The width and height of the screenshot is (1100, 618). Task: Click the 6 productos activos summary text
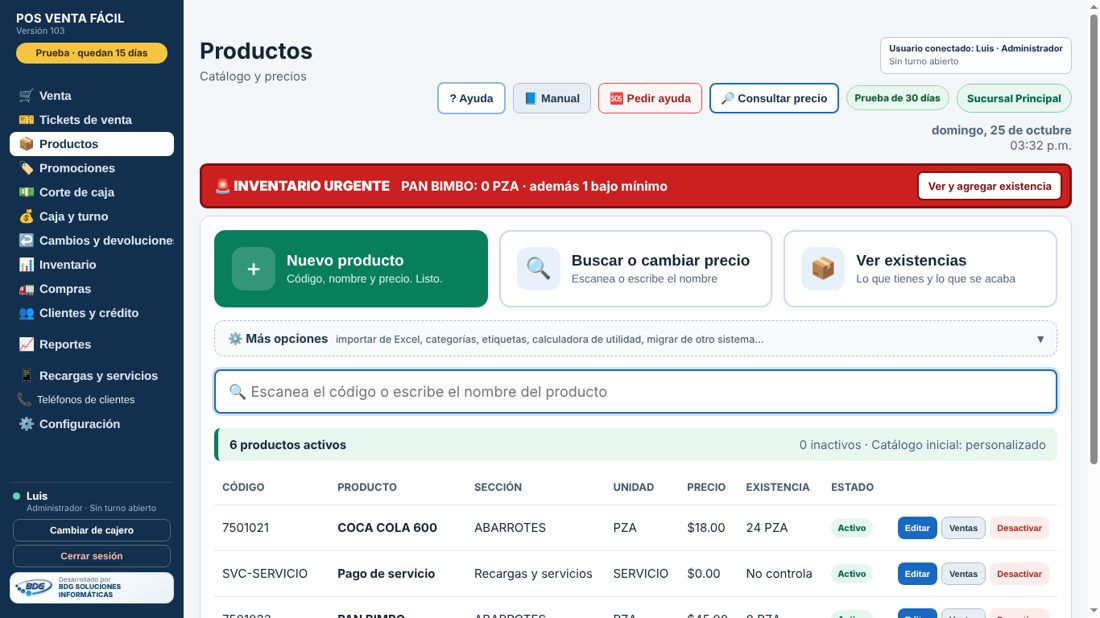[288, 445]
